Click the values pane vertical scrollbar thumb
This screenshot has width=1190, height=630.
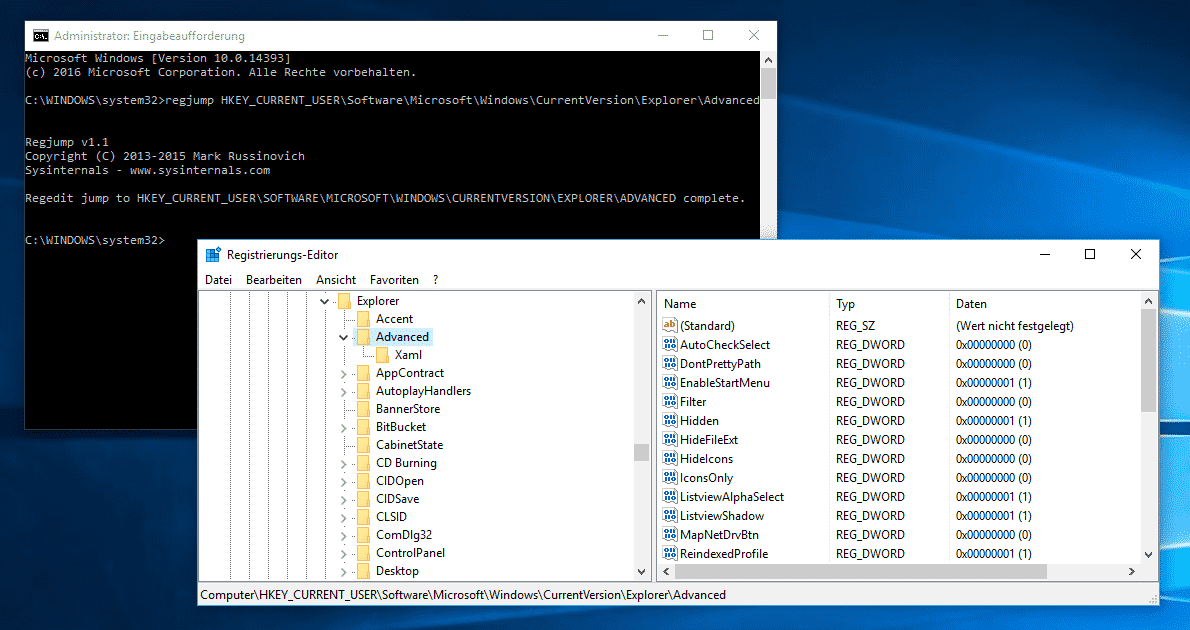point(1148,360)
